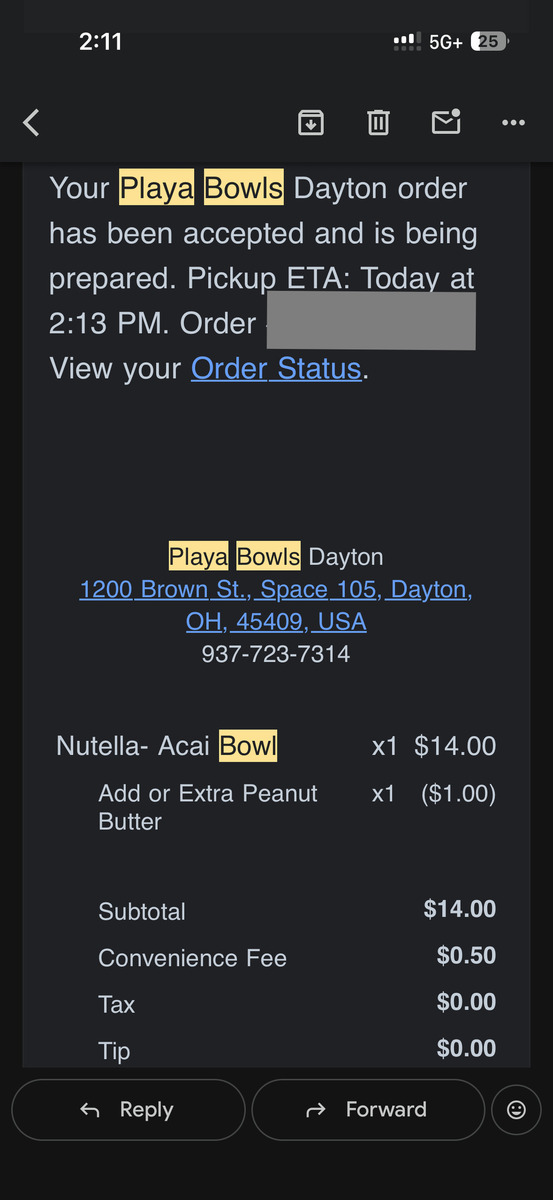Mark the email as unread with the envelope icon
This screenshot has height=1200, width=553.
click(446, 121)
